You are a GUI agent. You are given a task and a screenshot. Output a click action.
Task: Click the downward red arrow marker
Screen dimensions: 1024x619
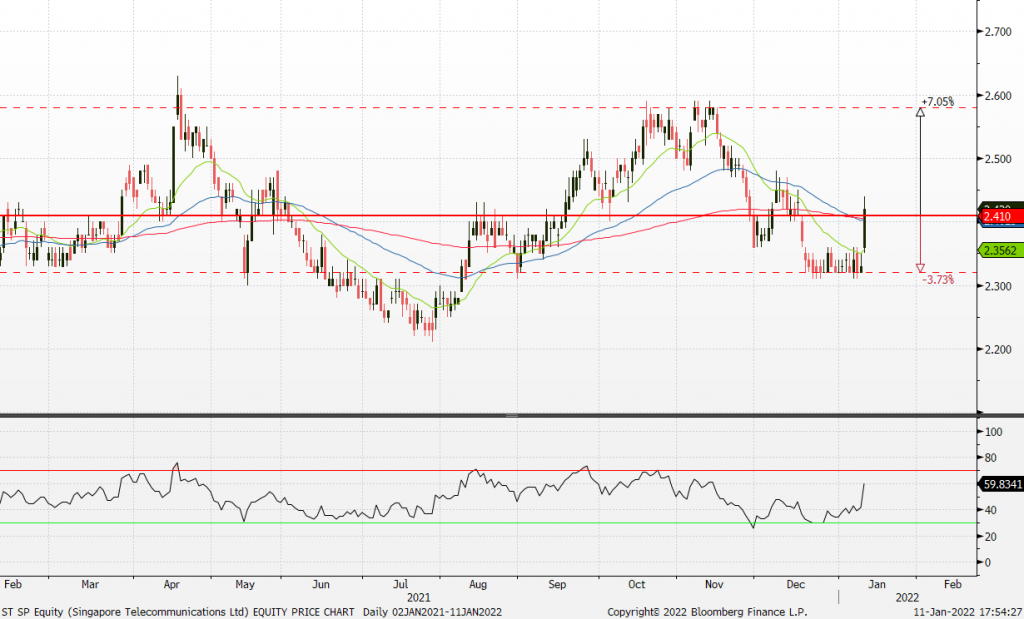click(x=920, y=268)
